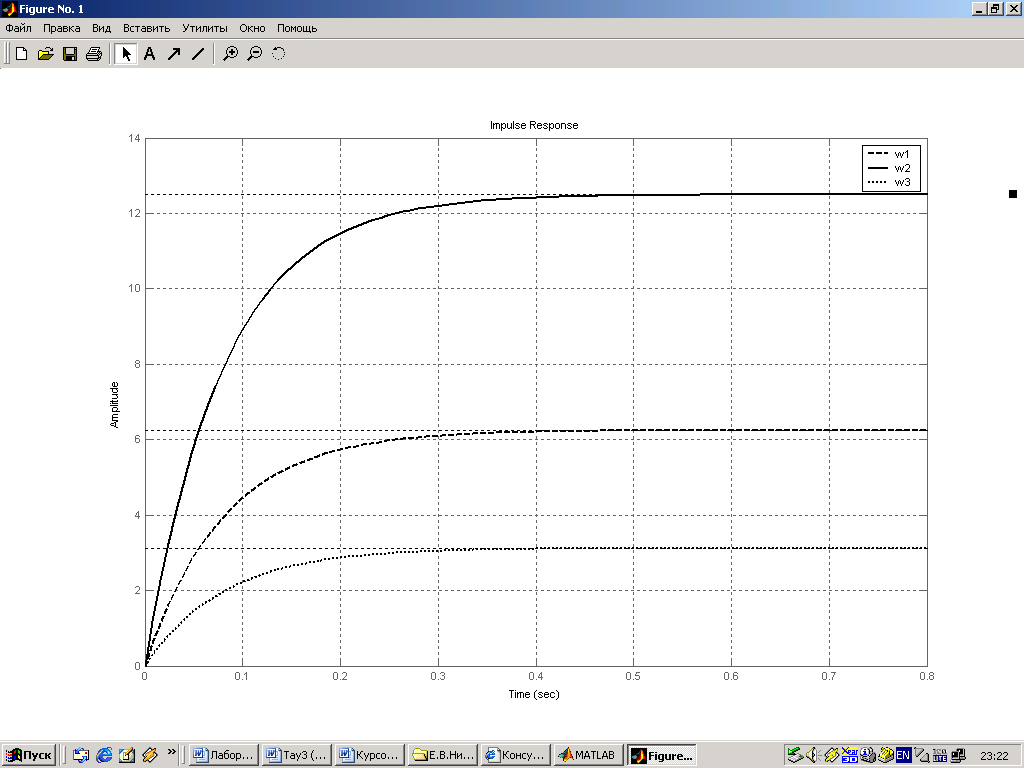Open the Вставить menu
The image size is (1024, 768).
pos(146,28)
